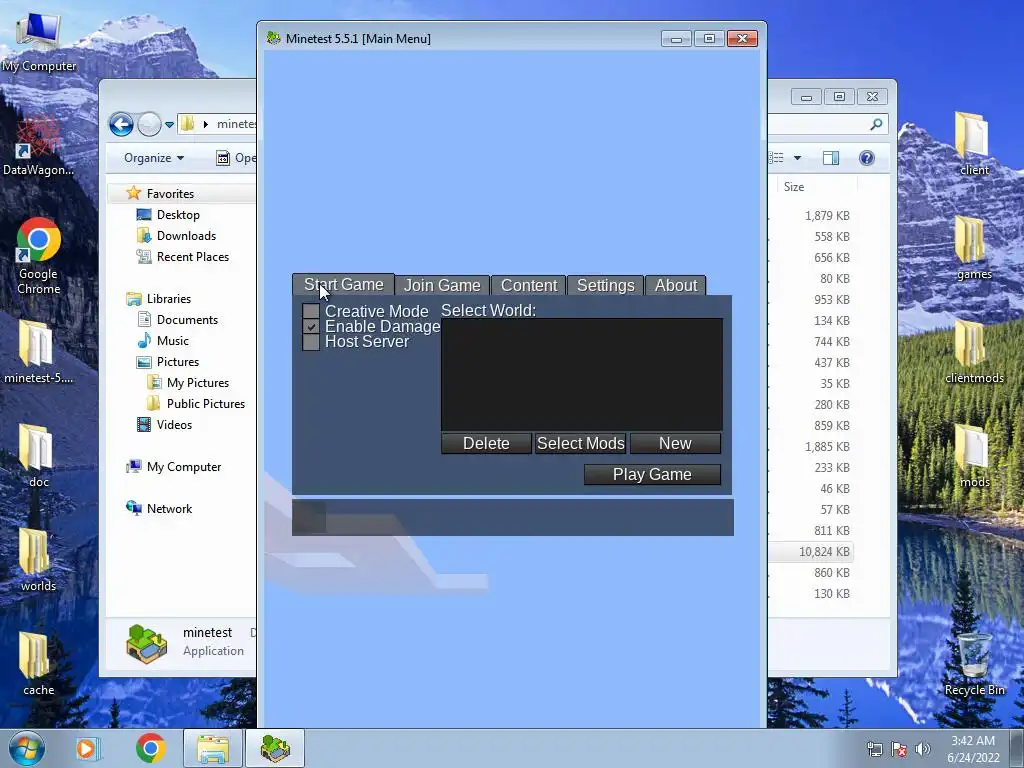The image size is (1024, 768).
Task: Select the Pictures library
Action: [x=177, y=362]
